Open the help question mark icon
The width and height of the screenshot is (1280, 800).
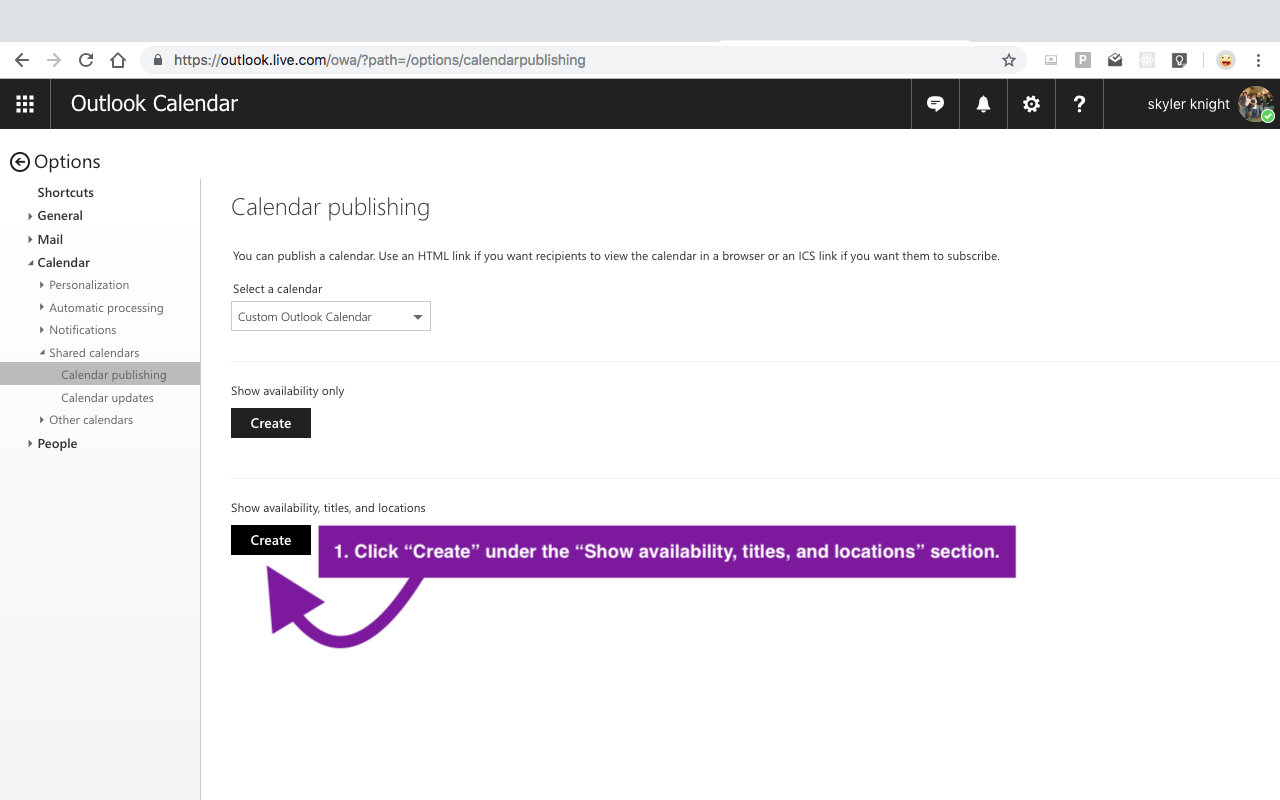1079,104
